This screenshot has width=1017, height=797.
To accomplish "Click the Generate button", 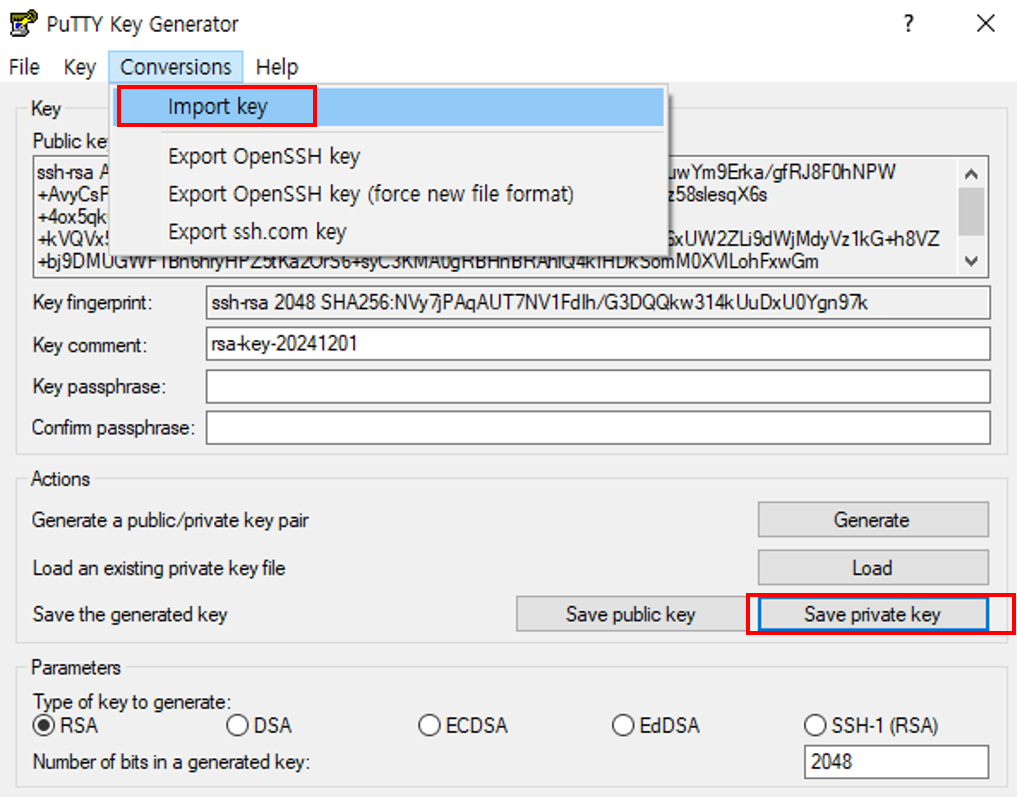I will tap(873, 519).
